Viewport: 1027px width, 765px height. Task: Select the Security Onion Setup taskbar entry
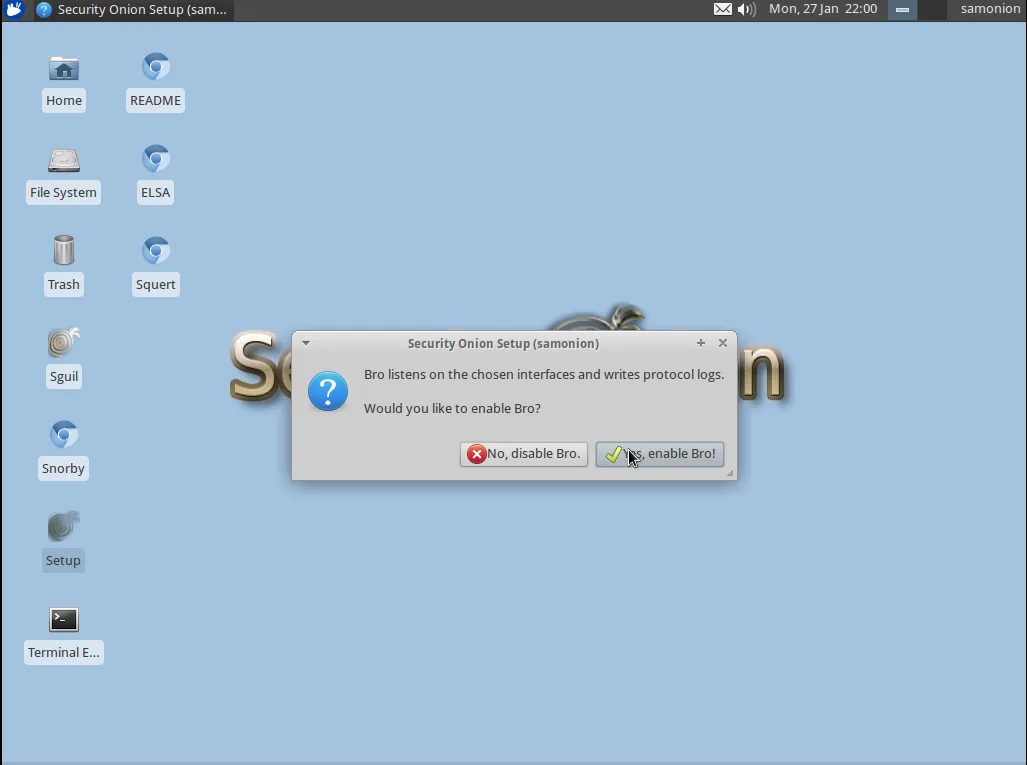(132, 10)
